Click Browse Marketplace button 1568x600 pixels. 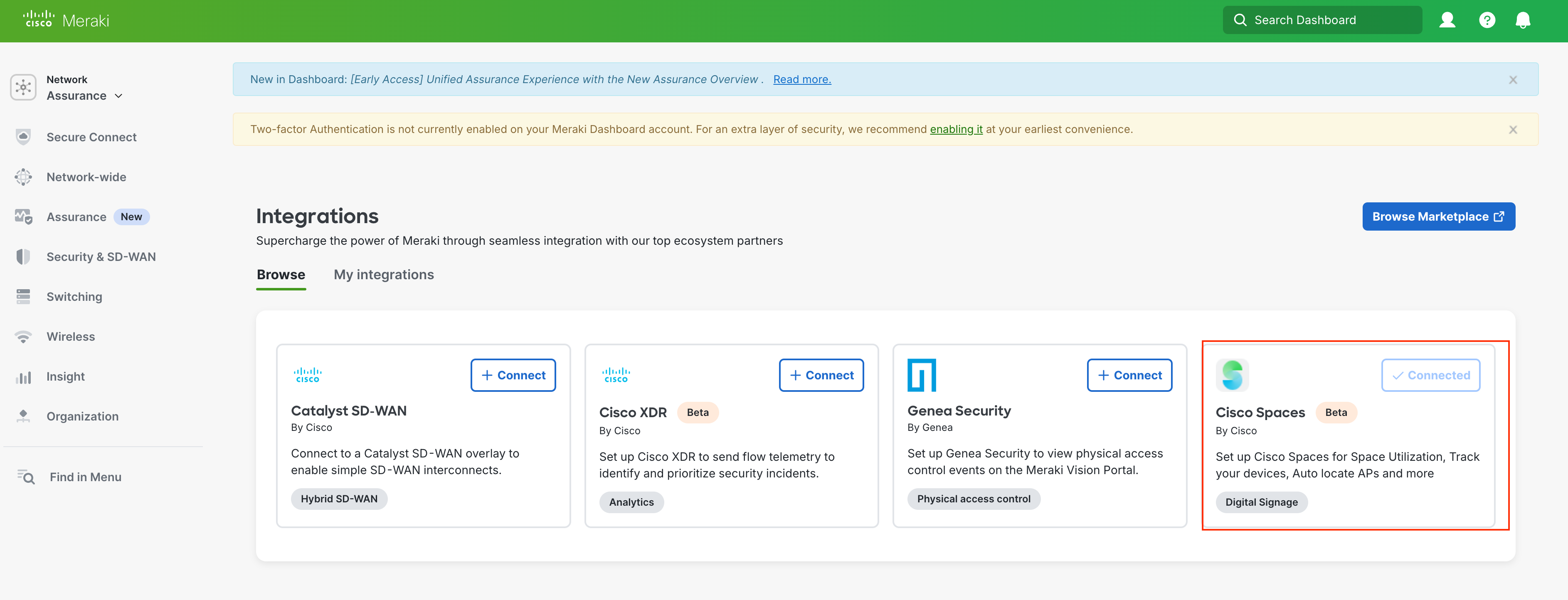pyautogui.click(x=1438, y=216)
